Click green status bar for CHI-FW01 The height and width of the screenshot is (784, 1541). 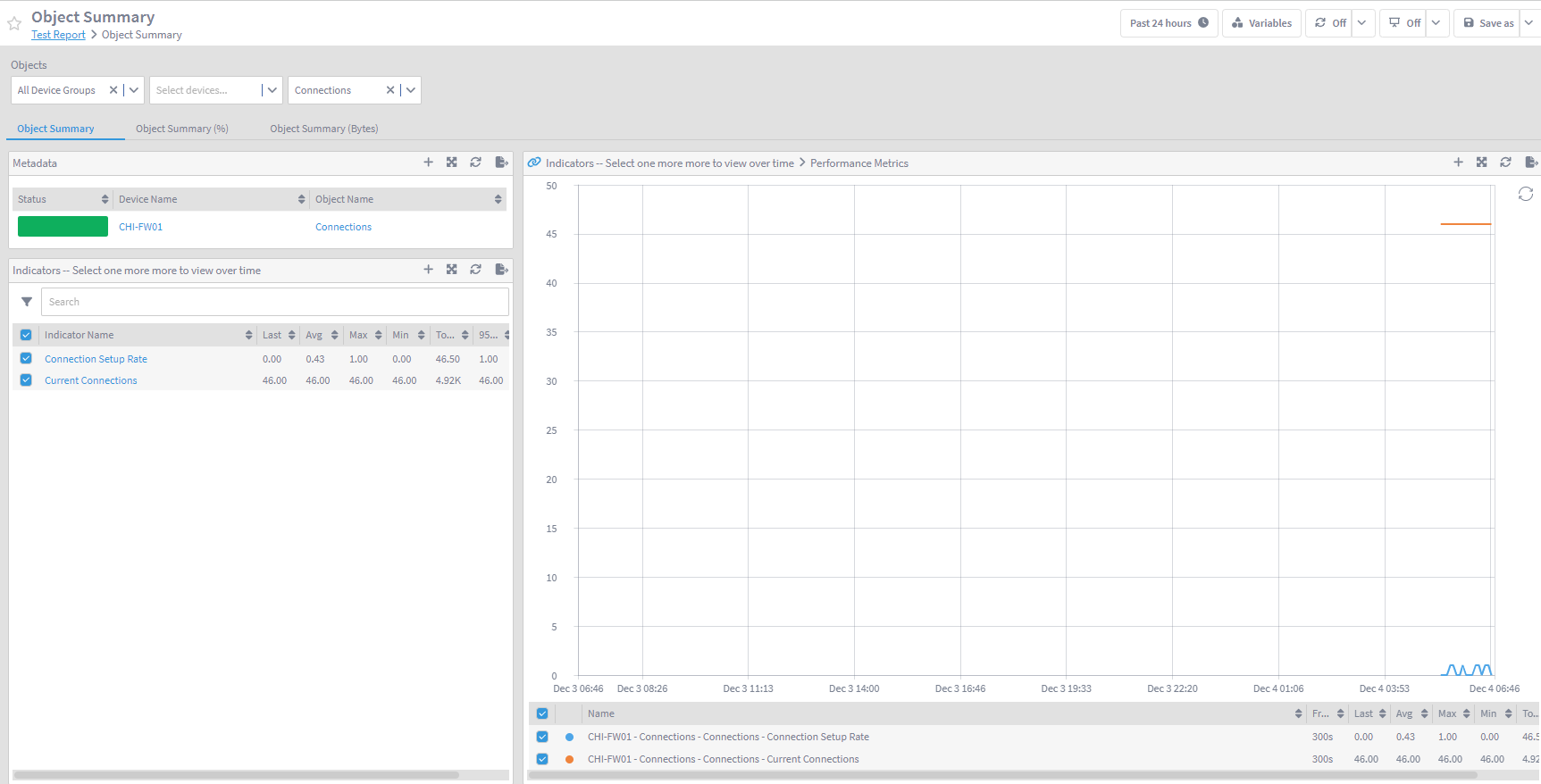tap(63, 227)
